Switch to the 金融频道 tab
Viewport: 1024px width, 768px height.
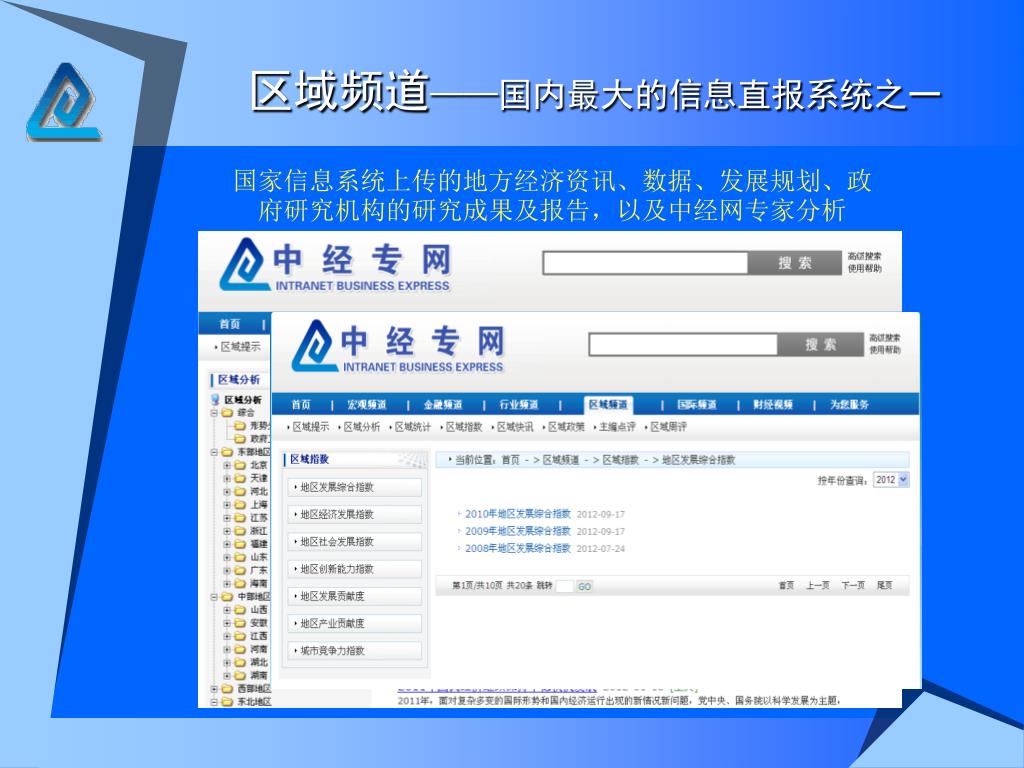(443, 405)
